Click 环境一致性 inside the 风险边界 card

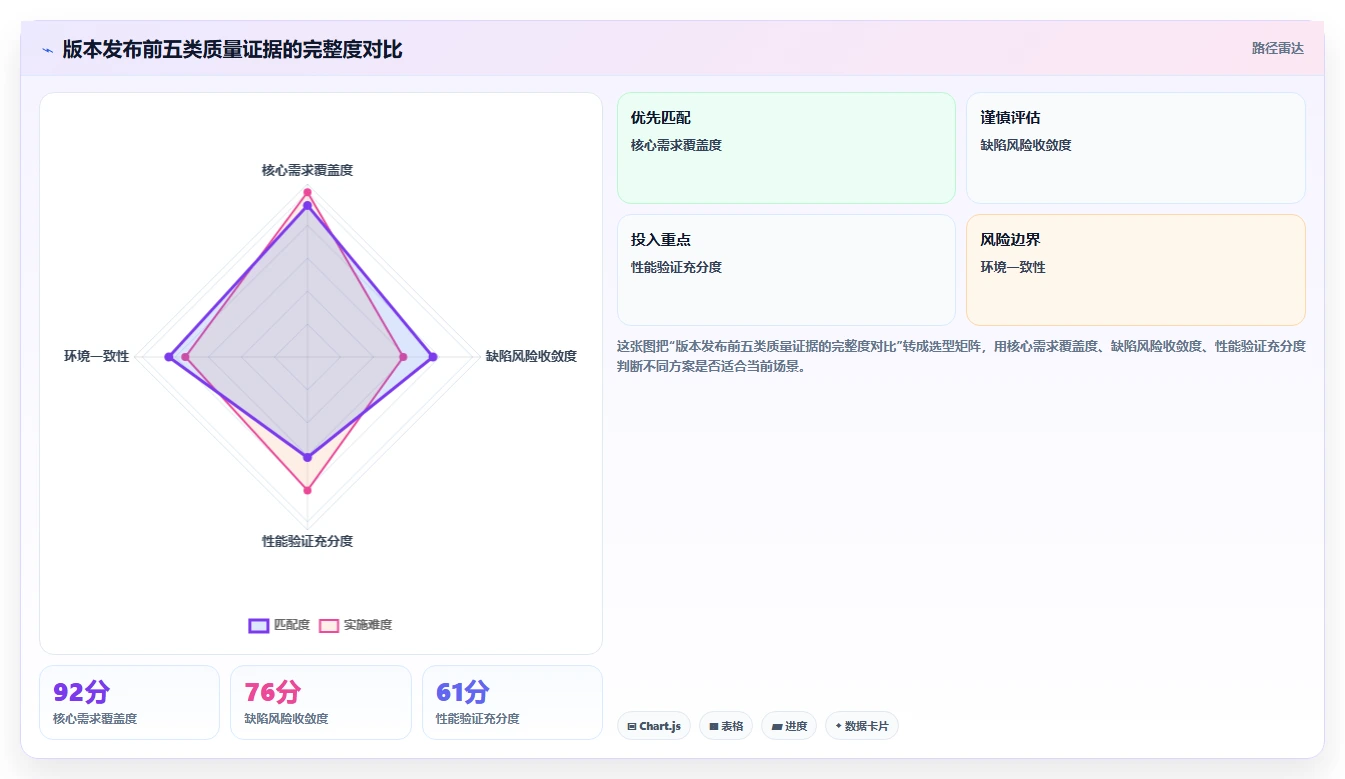[x=1013, y=268]
